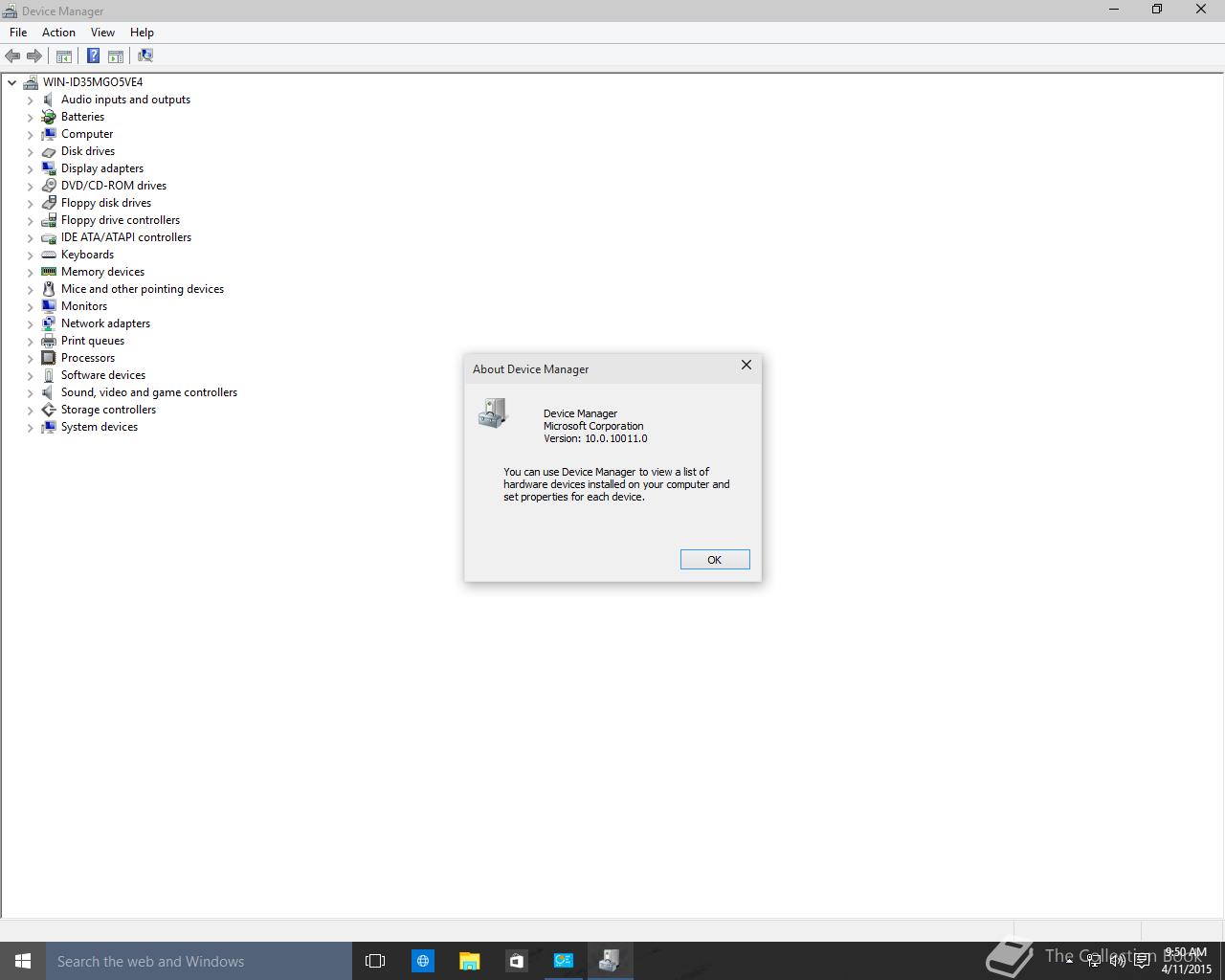Open the blue card app on taskbar
Viewport: 1225px width, 980px height.
tap(563, 961)
